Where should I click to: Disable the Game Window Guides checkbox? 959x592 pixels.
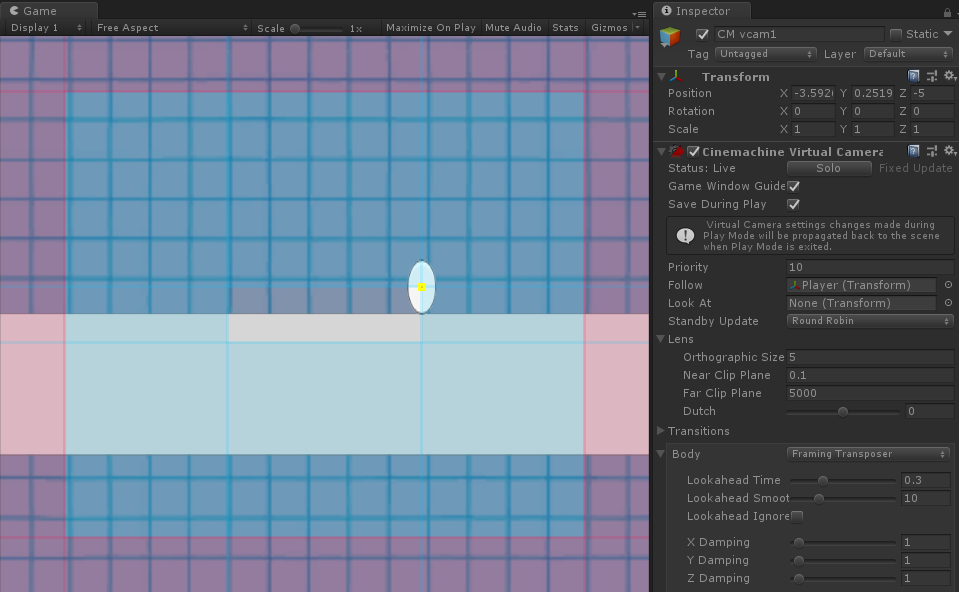[793, 186]
